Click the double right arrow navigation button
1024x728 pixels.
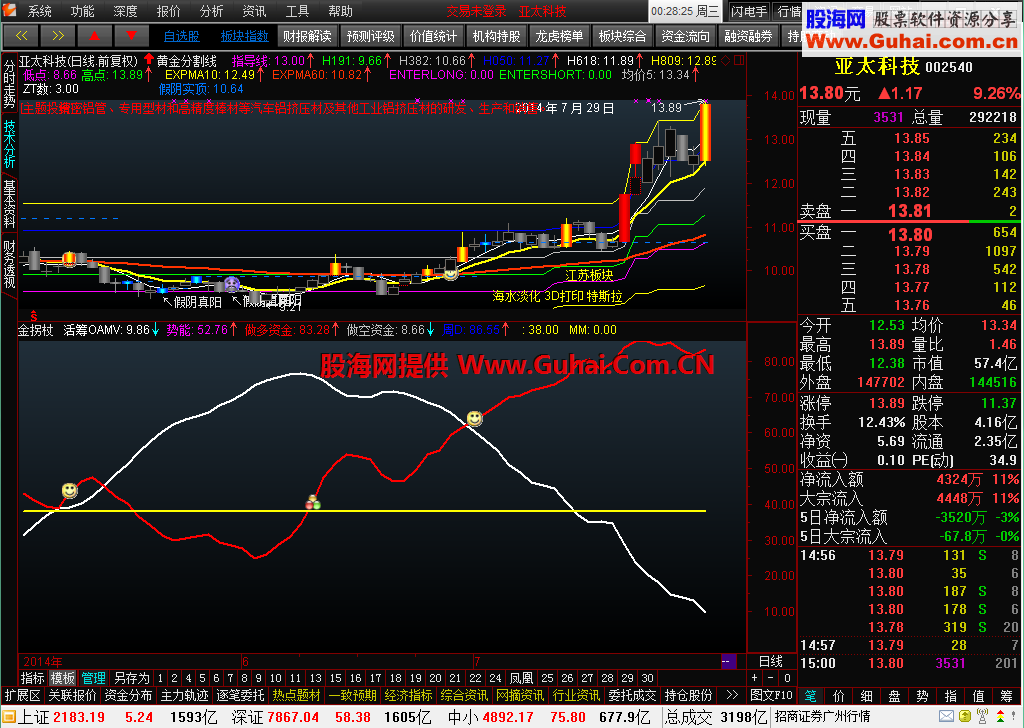57,36
